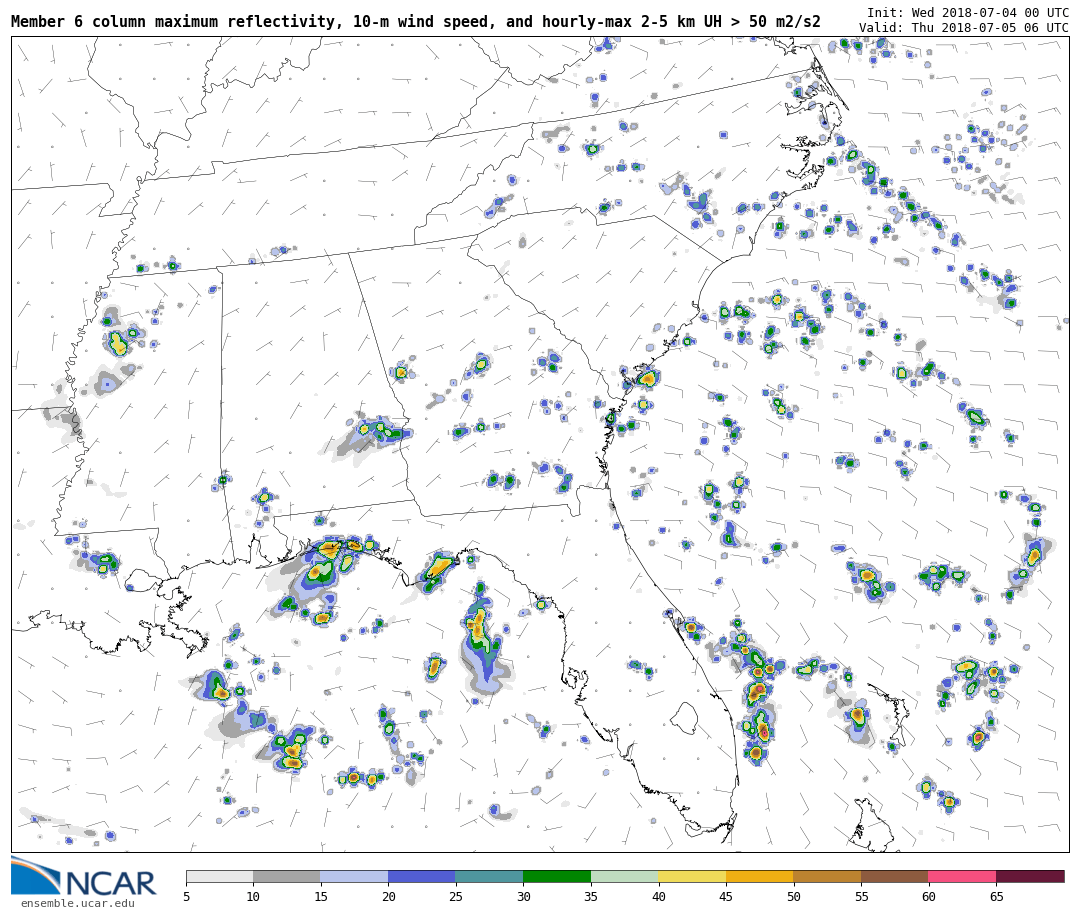This screenshot has height=915, width=1080.
Task: Select the pink 60–65 colorbar segment
Action: tap(961, 877)
